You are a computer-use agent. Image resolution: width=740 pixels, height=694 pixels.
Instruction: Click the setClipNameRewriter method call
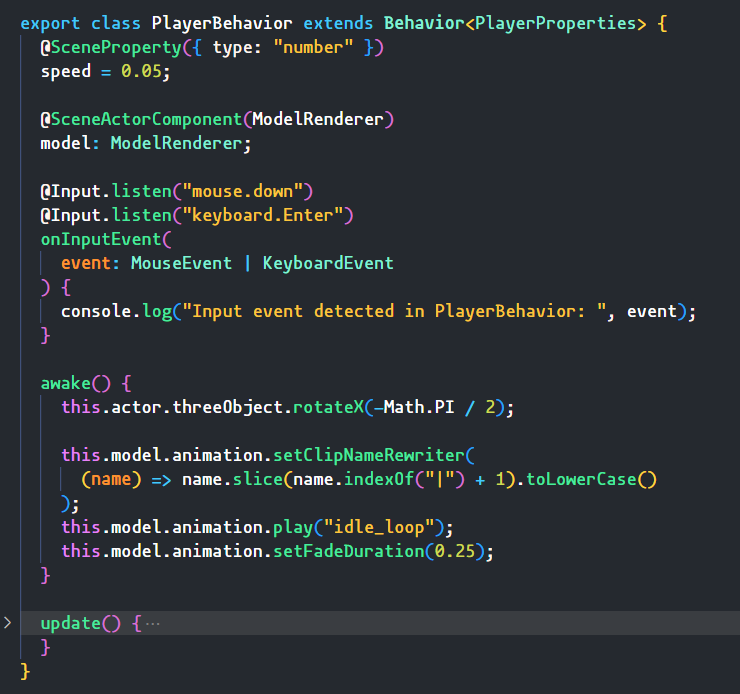point(368,455)
